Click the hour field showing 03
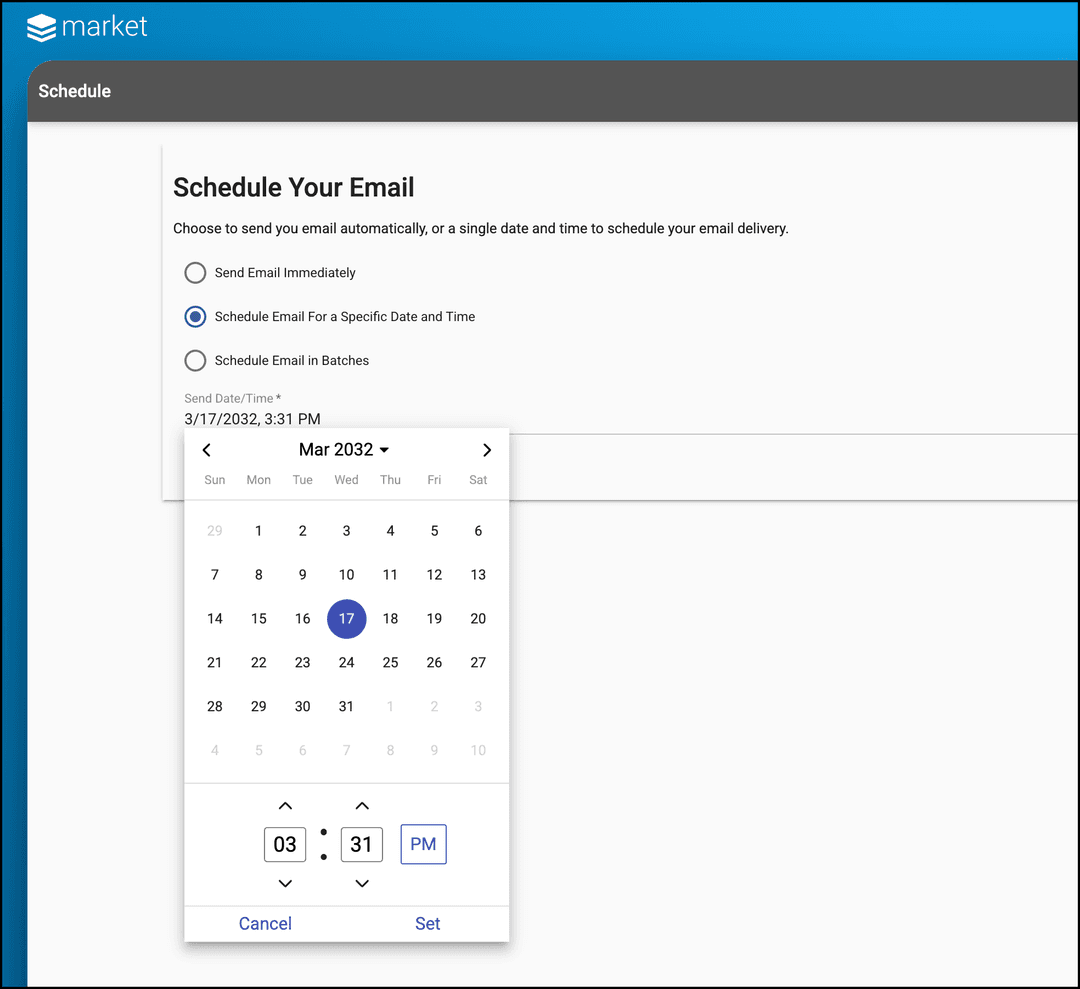Screen dimensions: 1080x989 [x=285, y=844]
